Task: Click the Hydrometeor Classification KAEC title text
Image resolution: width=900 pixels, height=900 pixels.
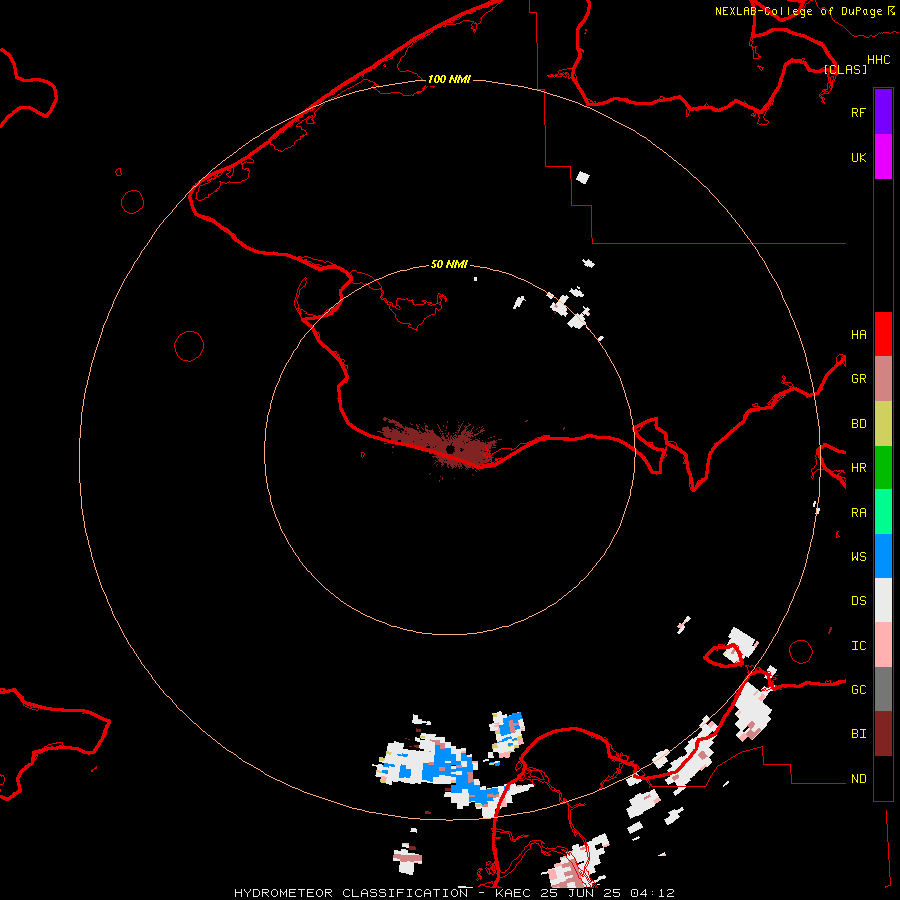Action: tap(454, 893)
